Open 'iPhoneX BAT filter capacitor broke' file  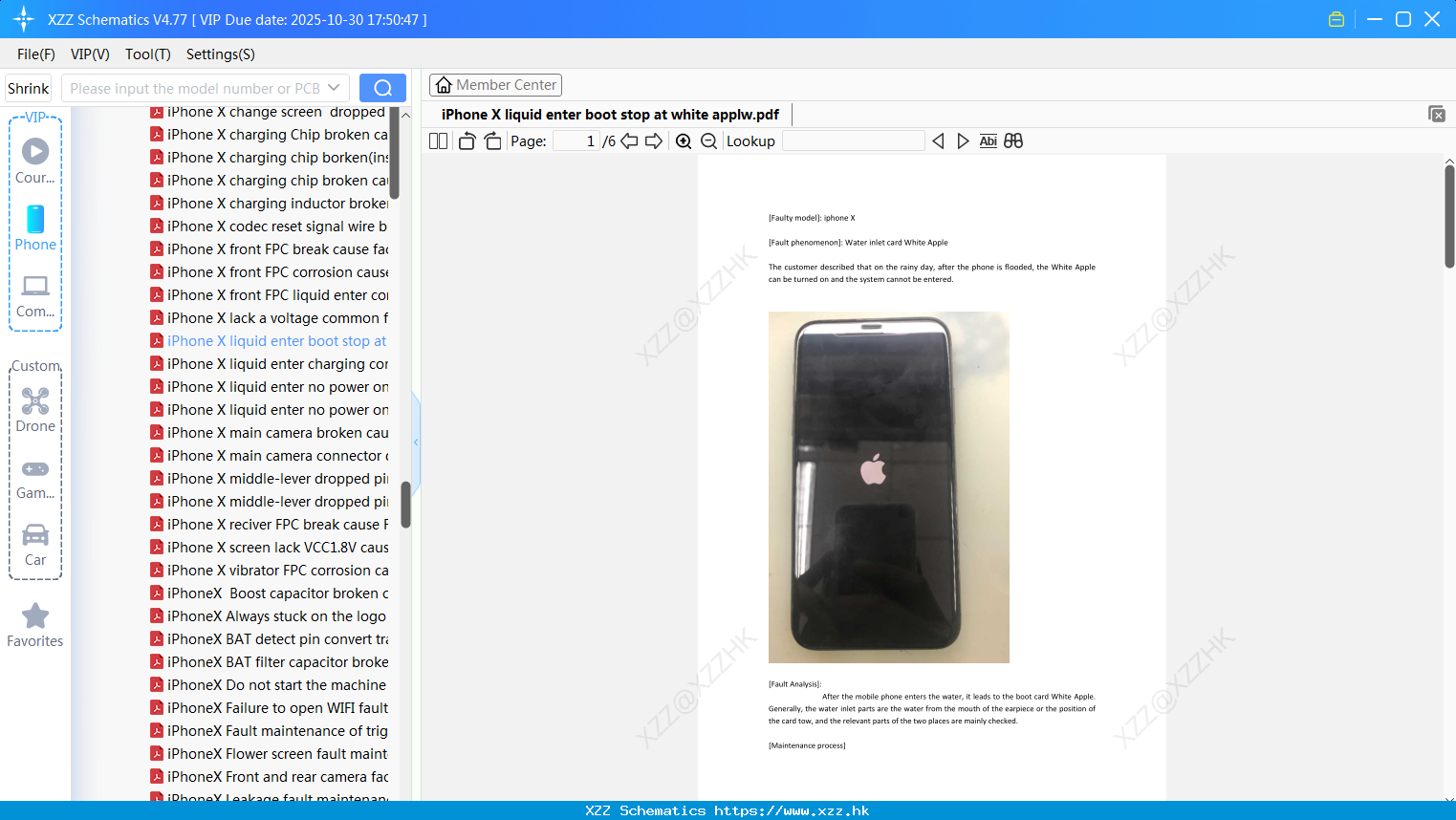coord(270,662)
